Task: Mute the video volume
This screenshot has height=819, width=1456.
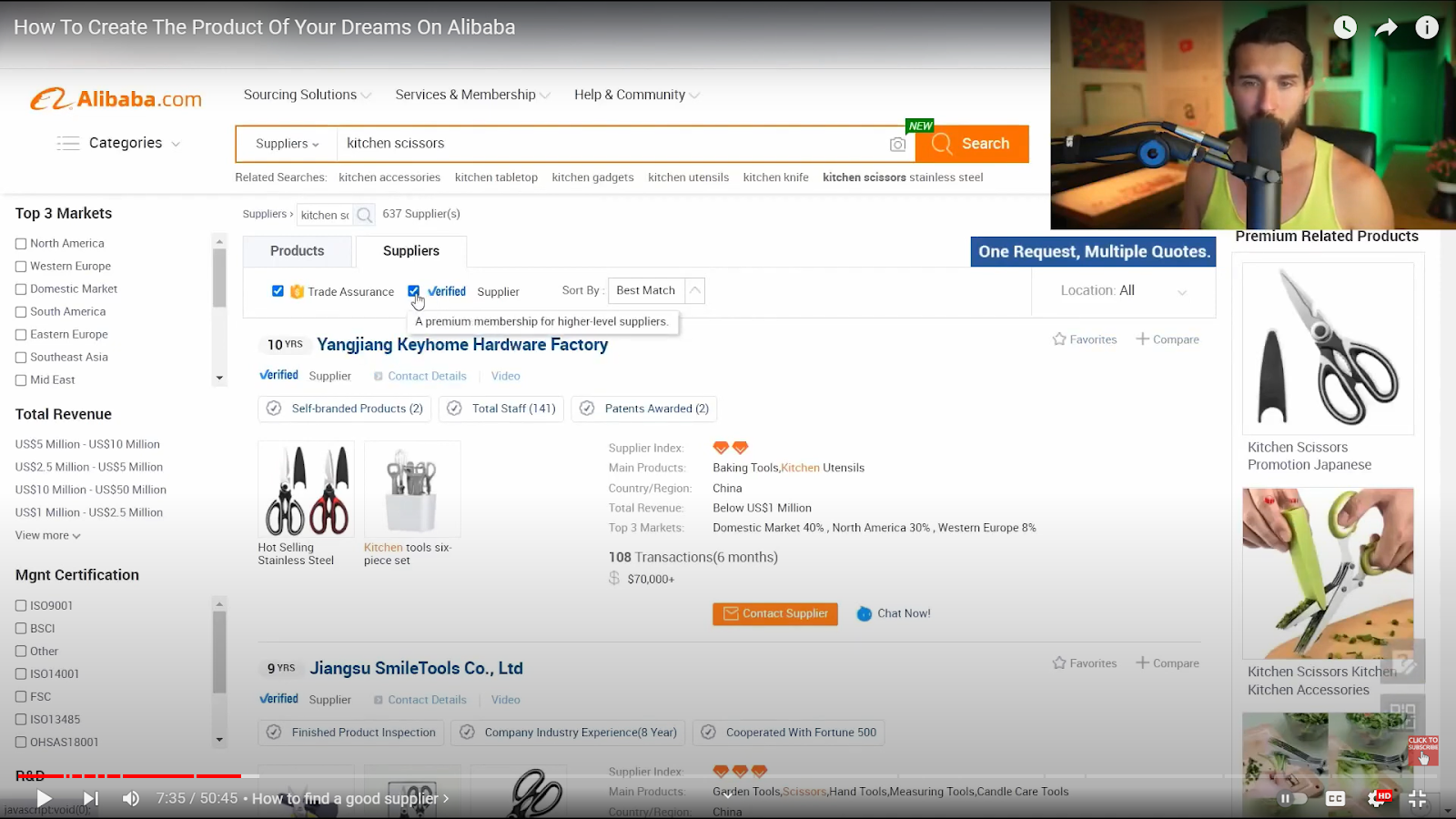Action: click(131, 798)
